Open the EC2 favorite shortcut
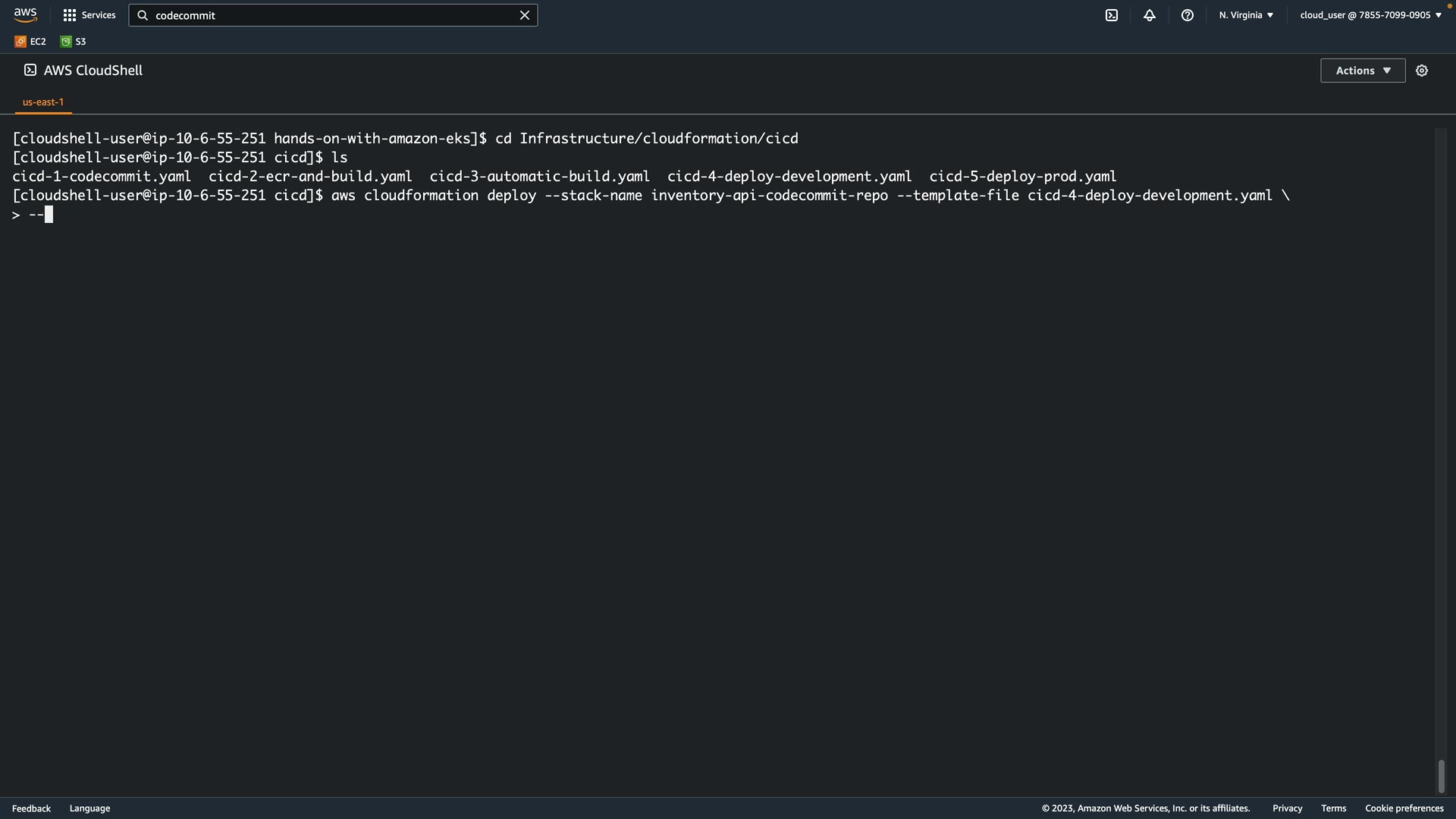The height and width of the screenshot is (819, 1456). click(30, 42)
